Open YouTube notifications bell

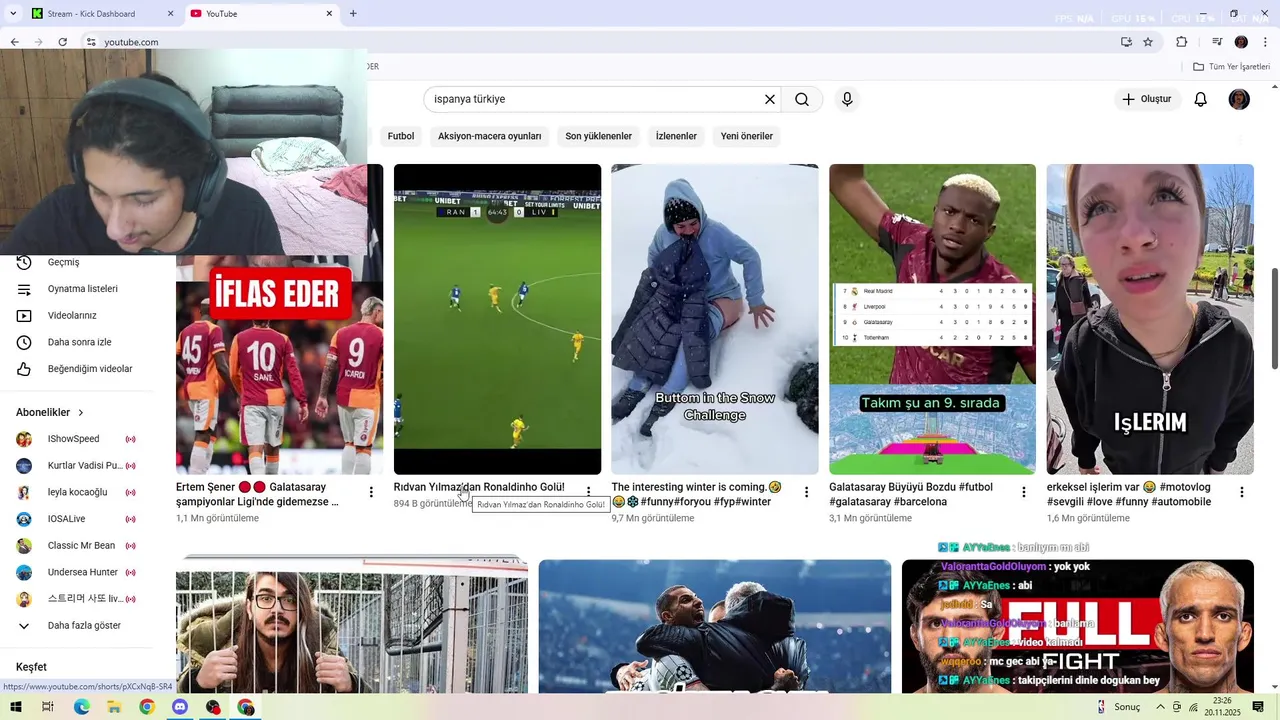point(1201,99)
